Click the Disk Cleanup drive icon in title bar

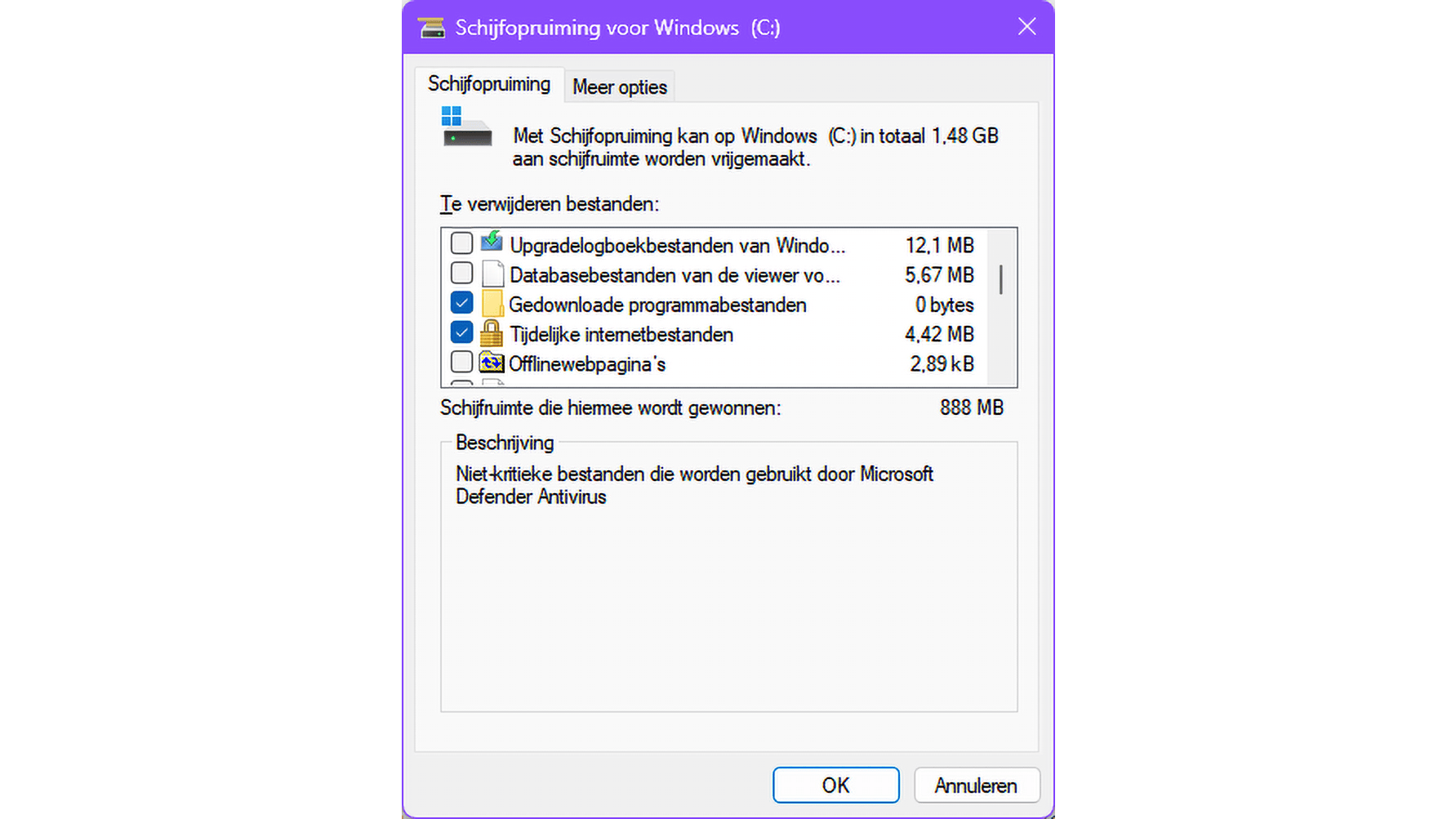[432, 28]
